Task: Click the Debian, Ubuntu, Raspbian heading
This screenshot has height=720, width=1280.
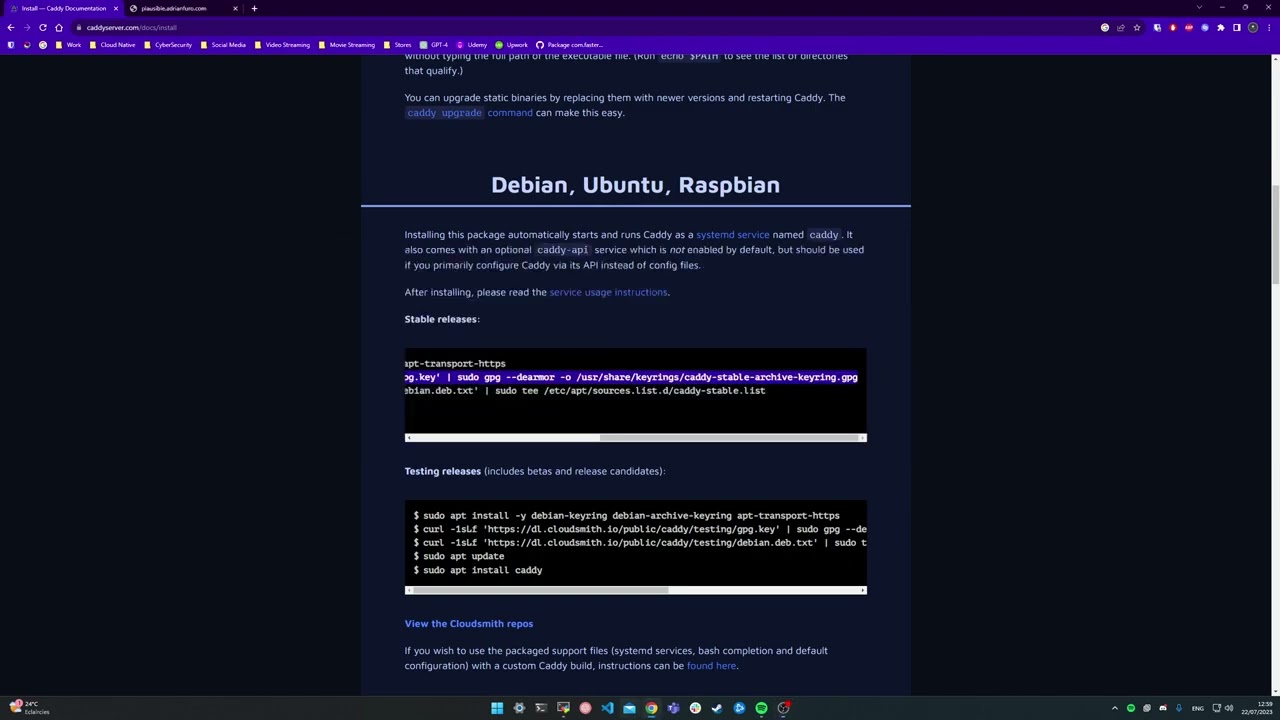Action: click(635, 185)
